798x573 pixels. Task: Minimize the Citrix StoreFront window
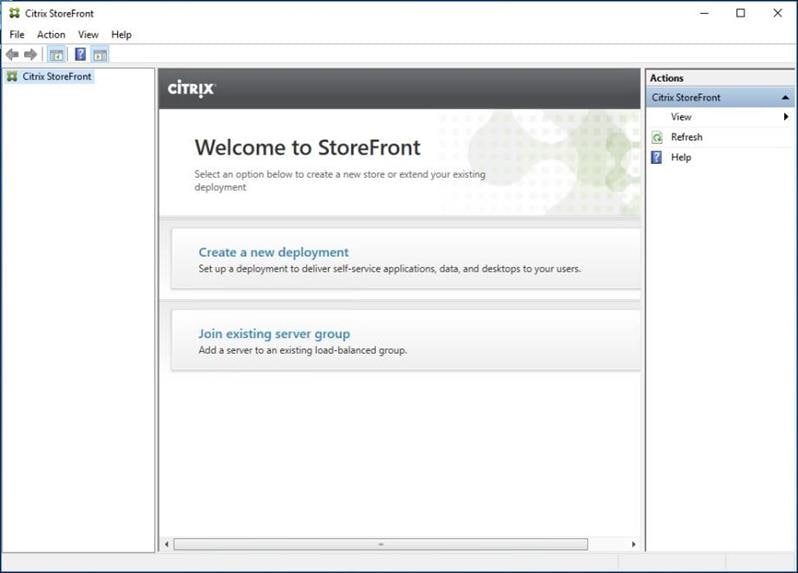coord(704,13)
